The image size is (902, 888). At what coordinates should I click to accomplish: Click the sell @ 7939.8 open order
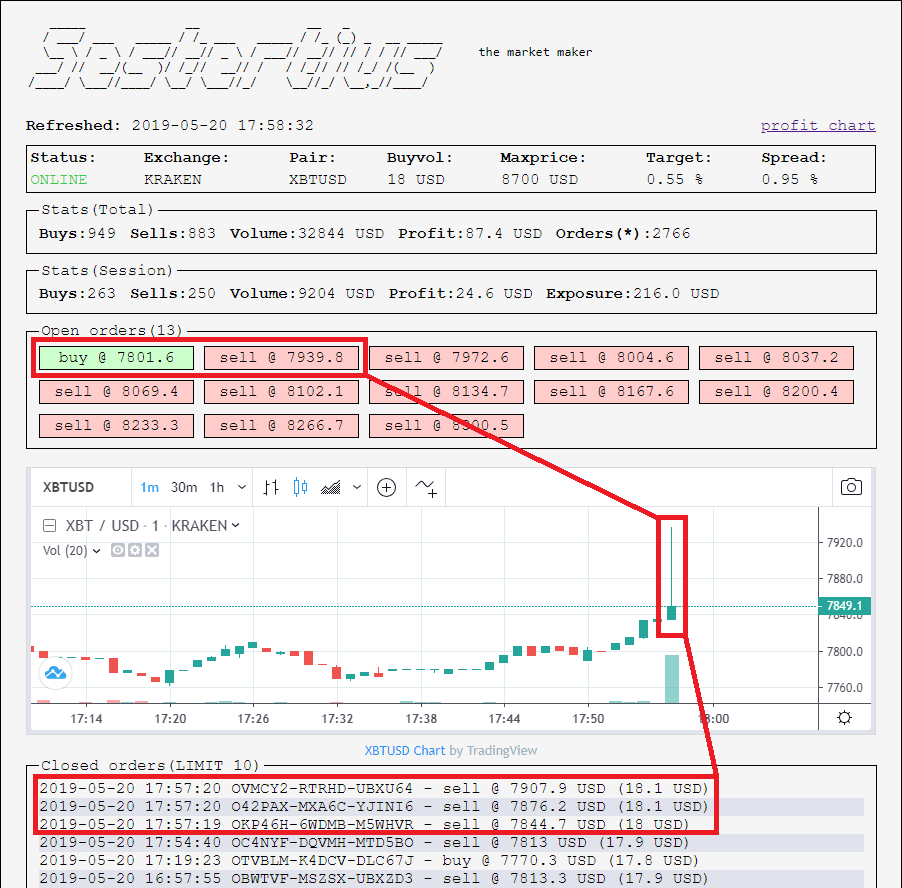[x=281, y=358]
